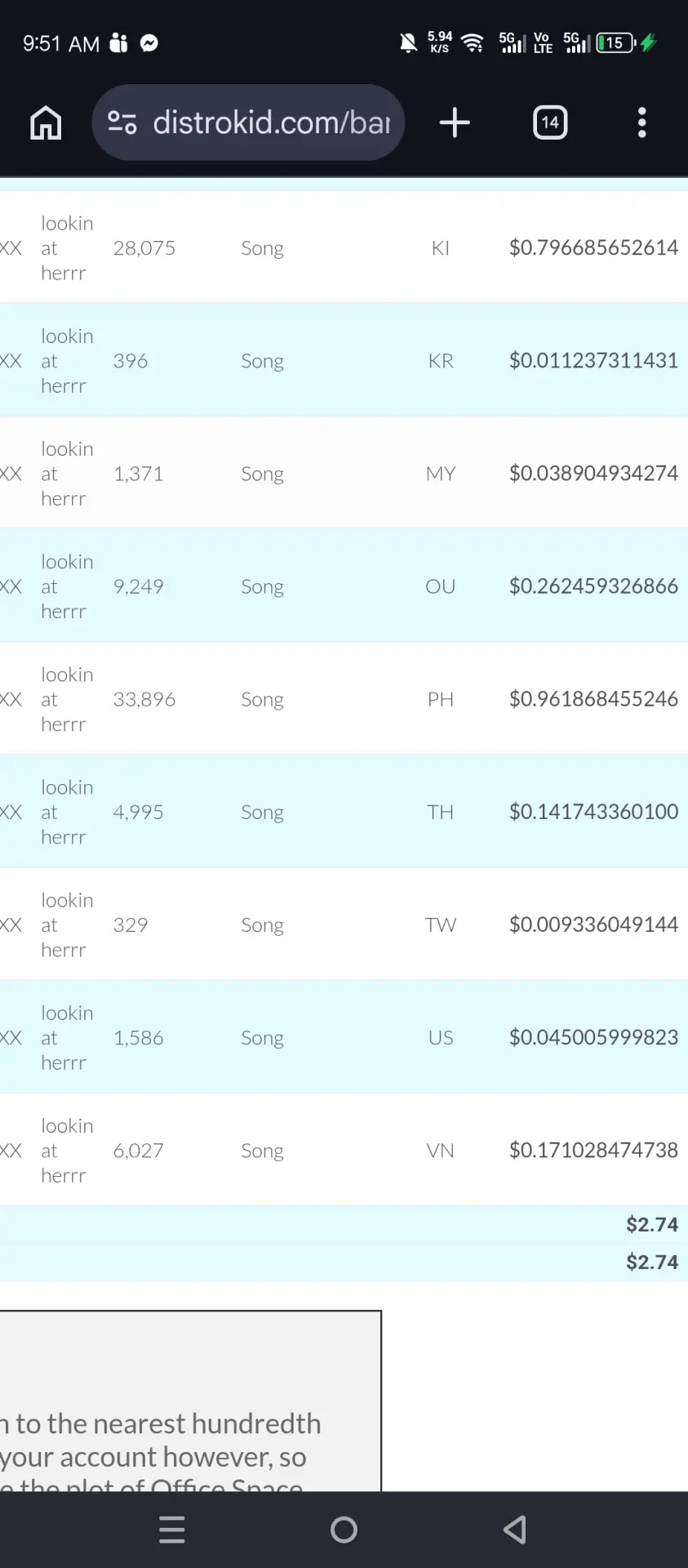Tap the first $2.74 total amount
The image size is (688, 1568).
coord(652,1224)
